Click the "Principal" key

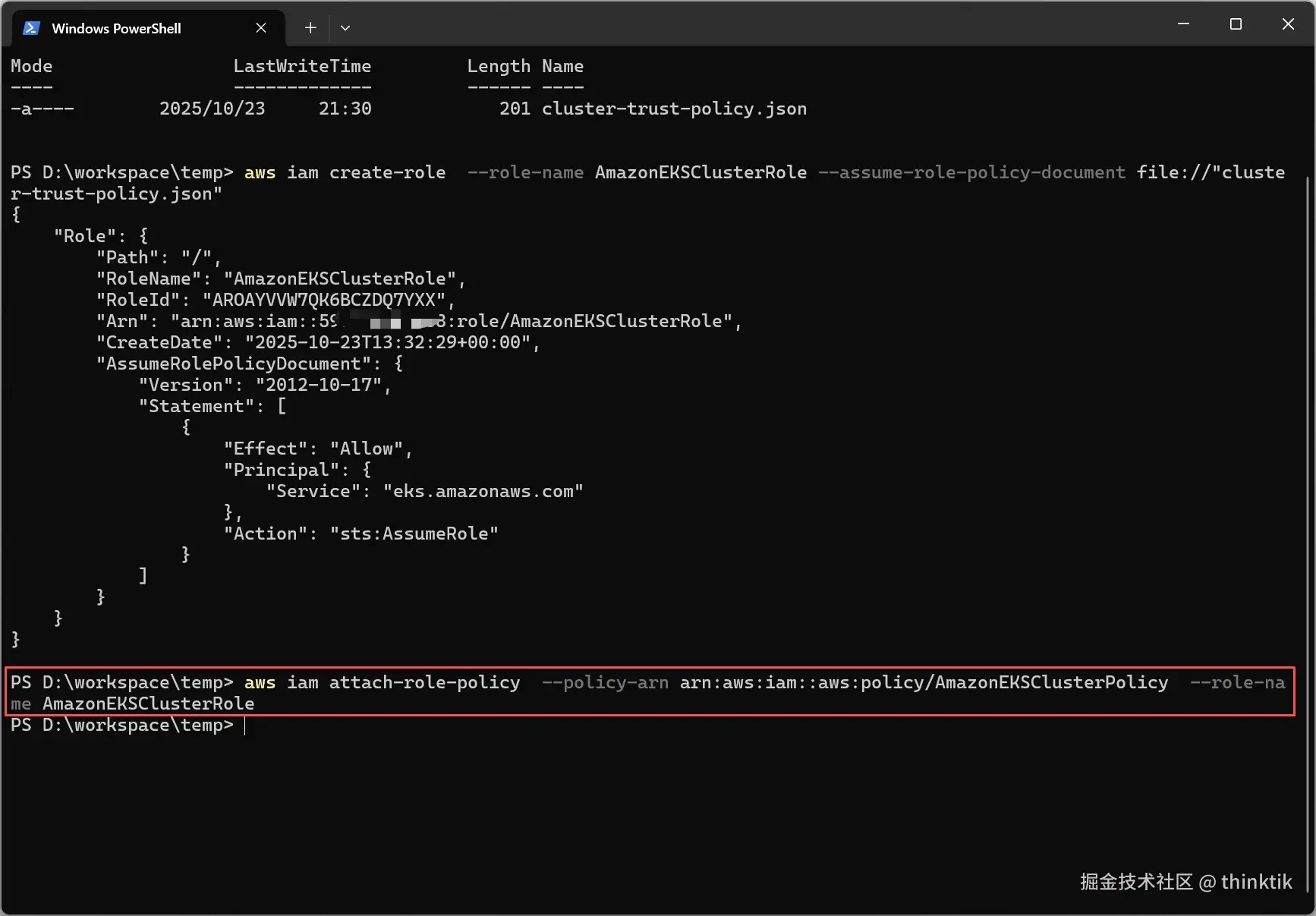pyautogui.click(x=282, y=470)
